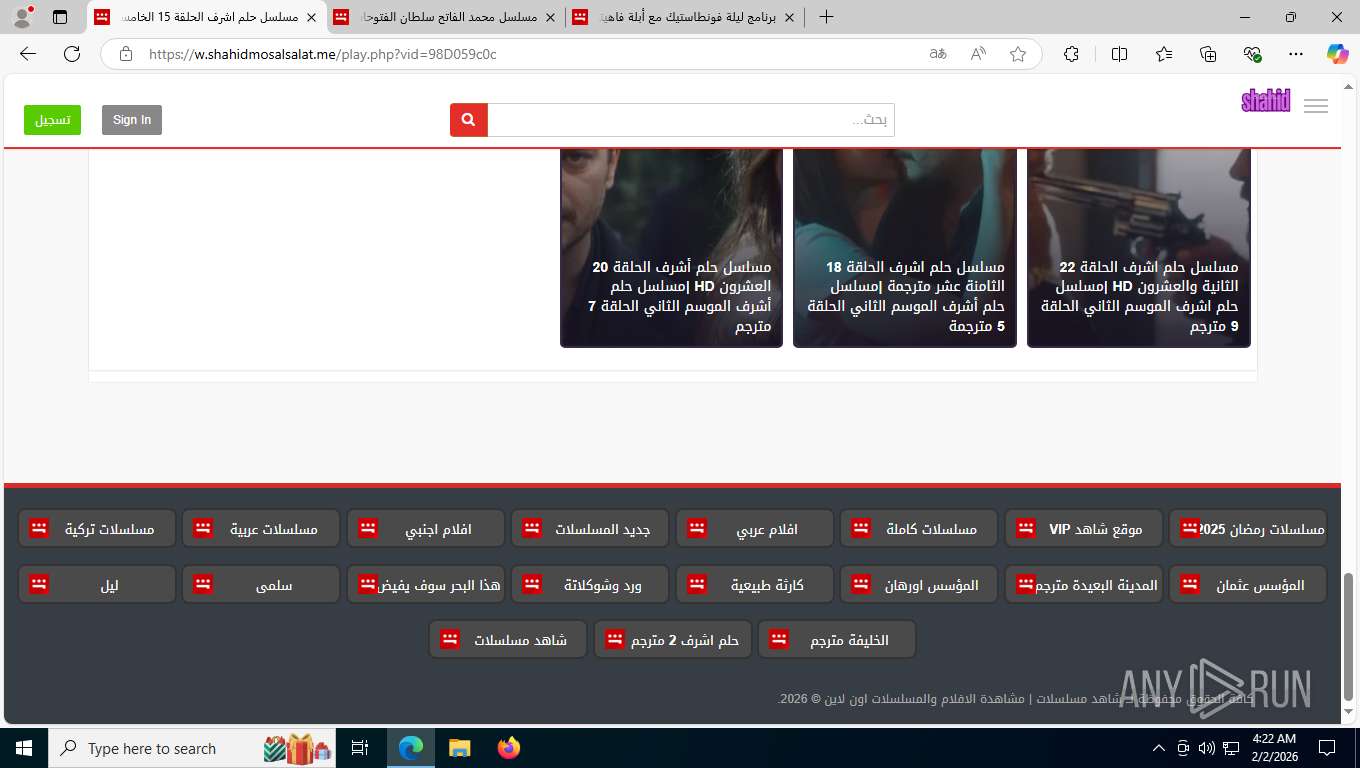Select the مسلسل حلم اشرف الحلقة 15 tab
Viewport: 1360px width, 768px height.
point(207,17)
